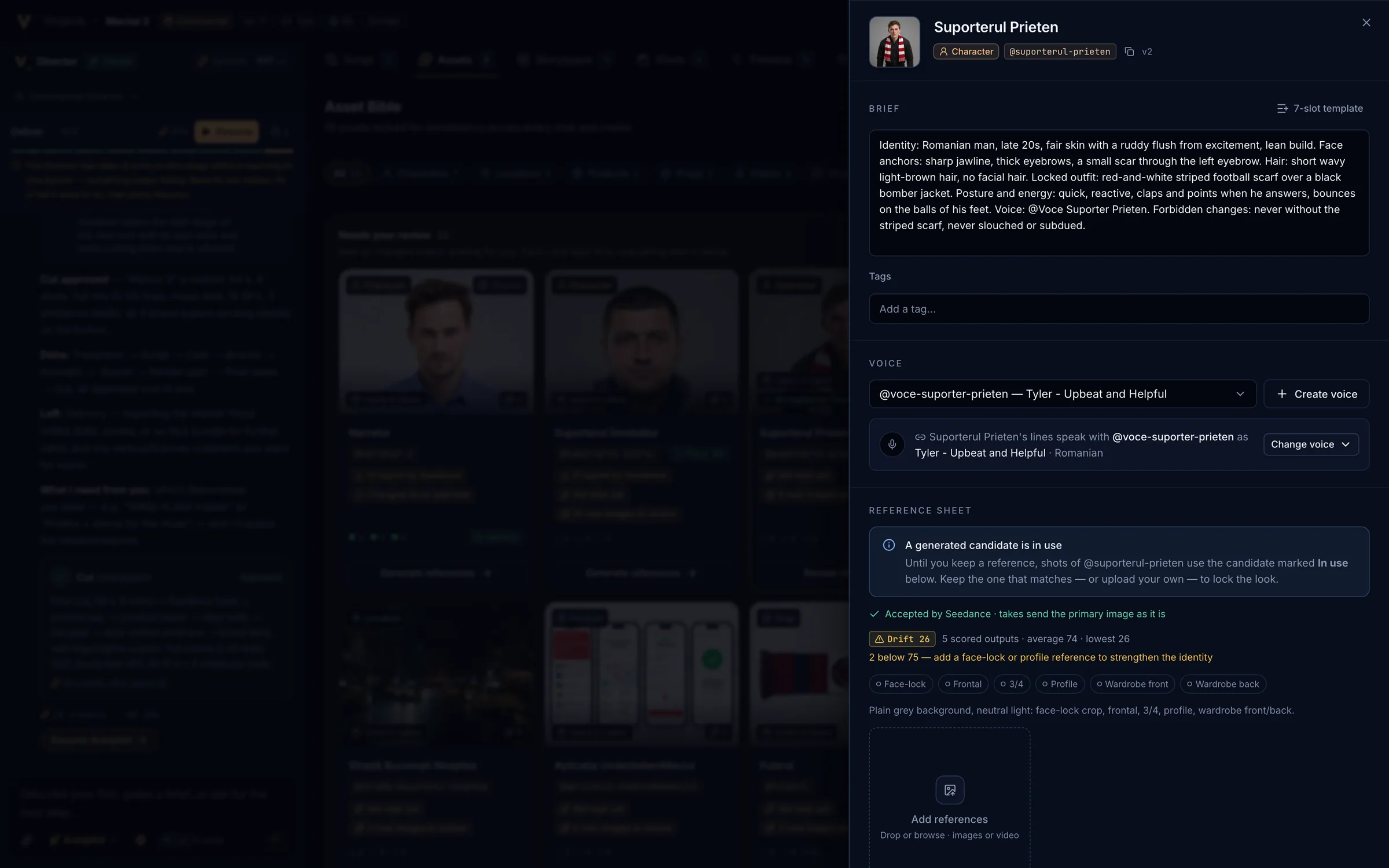The width and height of the screenshot is (1389, 868).
Task: Click the Add references upload icon
Action: tap(950, 790)
